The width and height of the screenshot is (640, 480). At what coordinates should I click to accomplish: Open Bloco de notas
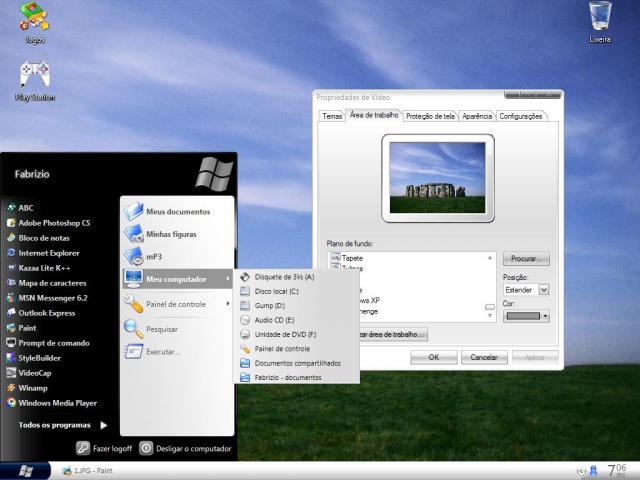[x=38, y=238]
